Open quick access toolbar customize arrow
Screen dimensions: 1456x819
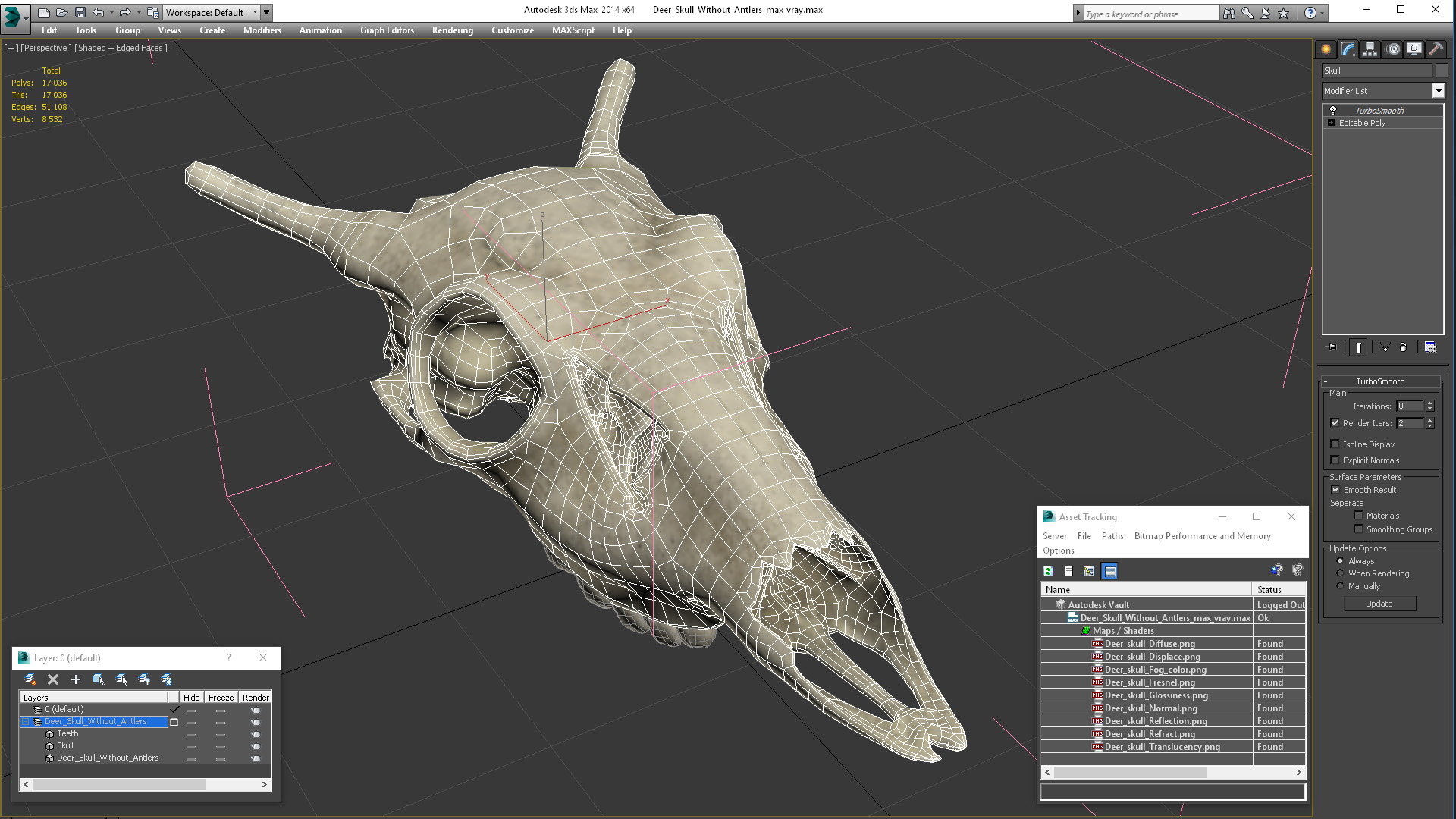coord(267,13)
